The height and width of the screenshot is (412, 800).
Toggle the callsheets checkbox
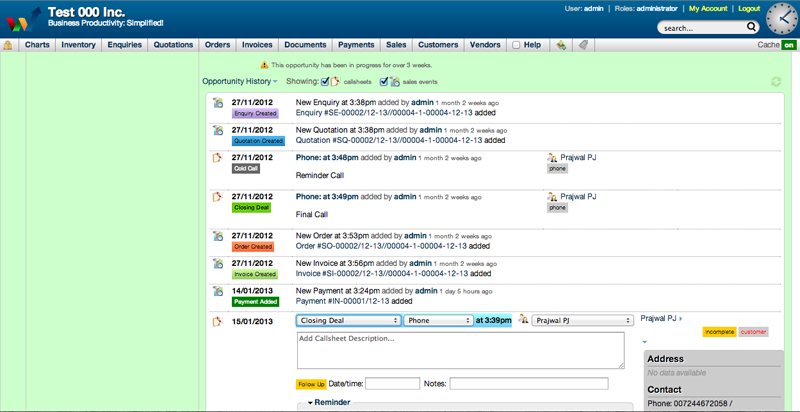pos(325,81)
